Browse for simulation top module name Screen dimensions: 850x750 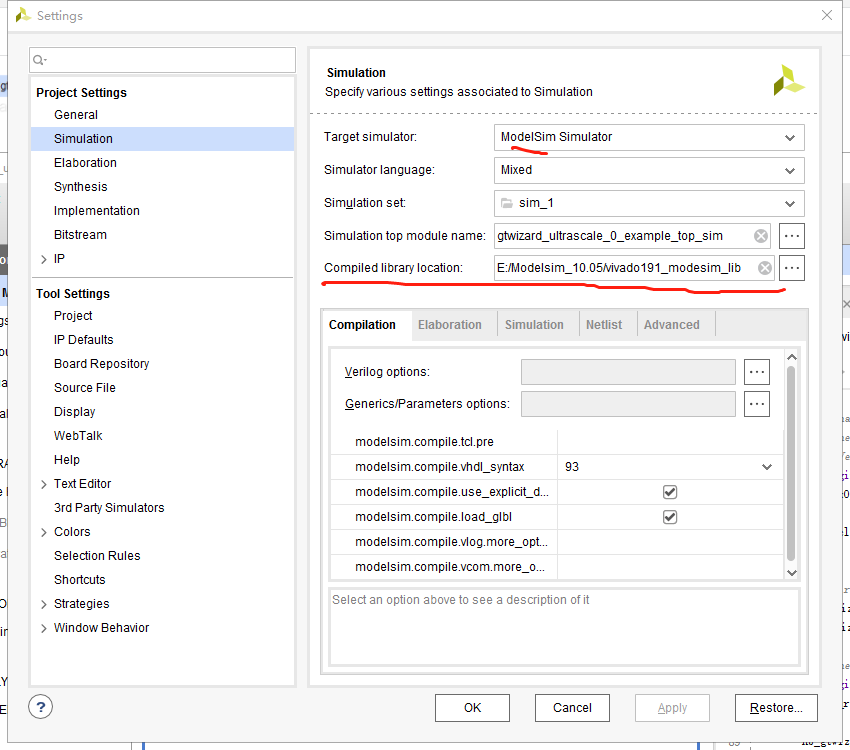click(791, 236)
